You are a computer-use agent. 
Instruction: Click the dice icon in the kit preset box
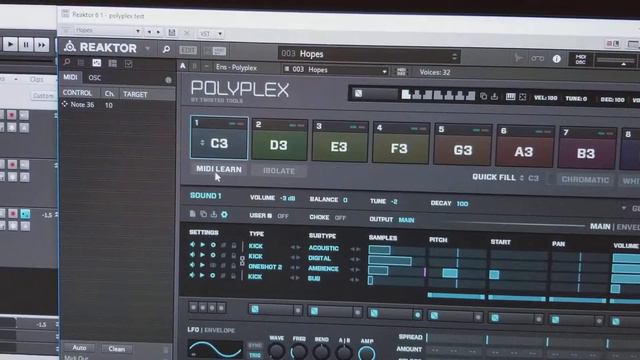coord(358,93)
